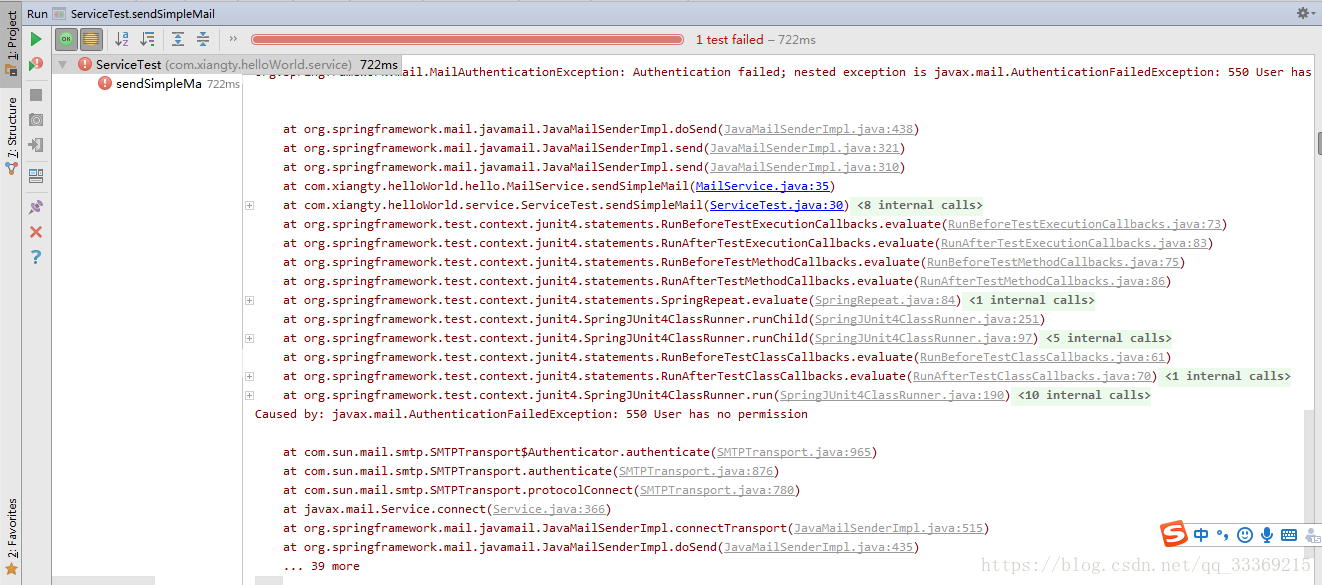Expand the '<8 internal calls>' stack frames
1322x585 pixels.
[248, 204]
